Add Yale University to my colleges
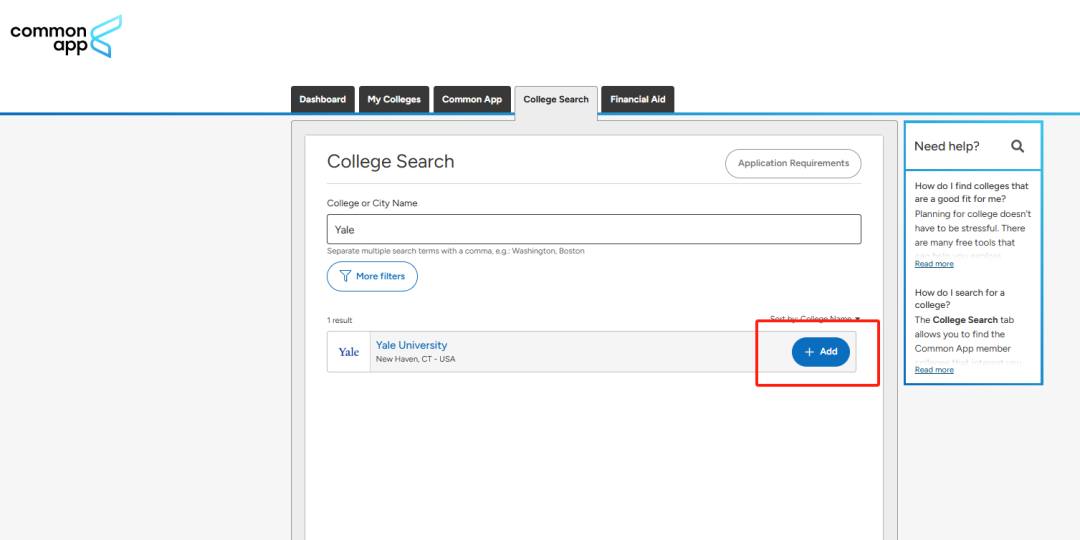This screenshot has width=1080, height=540. tap(820, 352)
